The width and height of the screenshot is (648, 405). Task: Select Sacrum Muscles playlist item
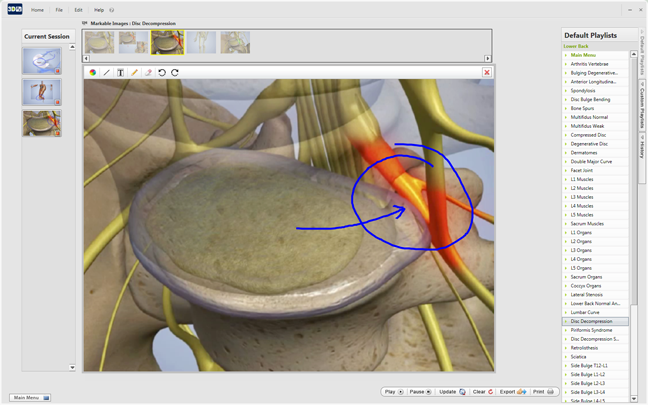coord(596,224)
